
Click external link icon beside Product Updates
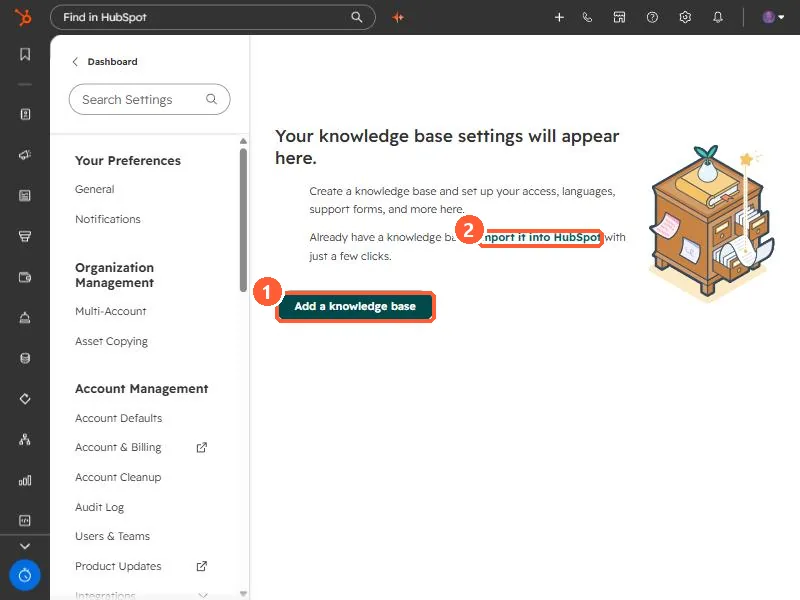(x=202, y=566)
